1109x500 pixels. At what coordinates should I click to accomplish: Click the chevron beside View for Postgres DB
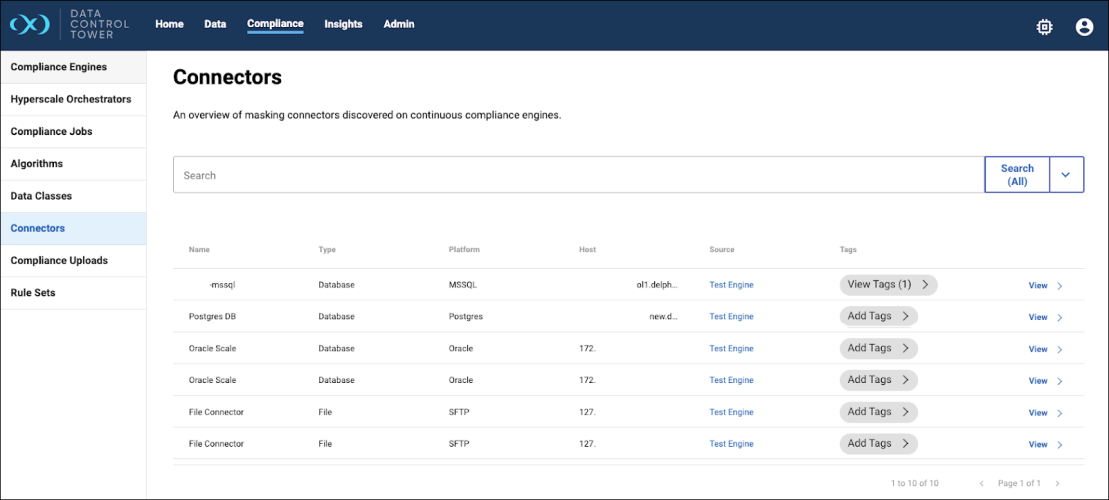pos(1060,318)
